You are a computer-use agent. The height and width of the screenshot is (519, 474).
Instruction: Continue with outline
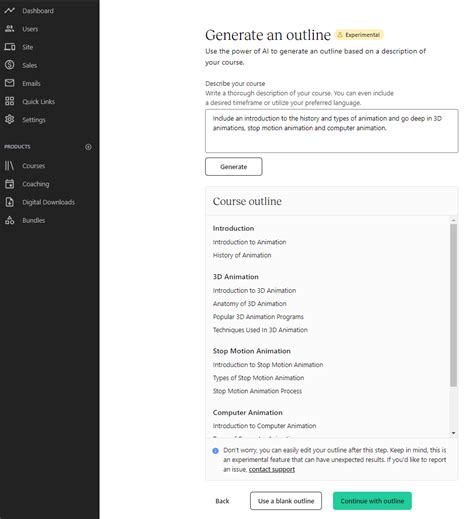point(372,501)
